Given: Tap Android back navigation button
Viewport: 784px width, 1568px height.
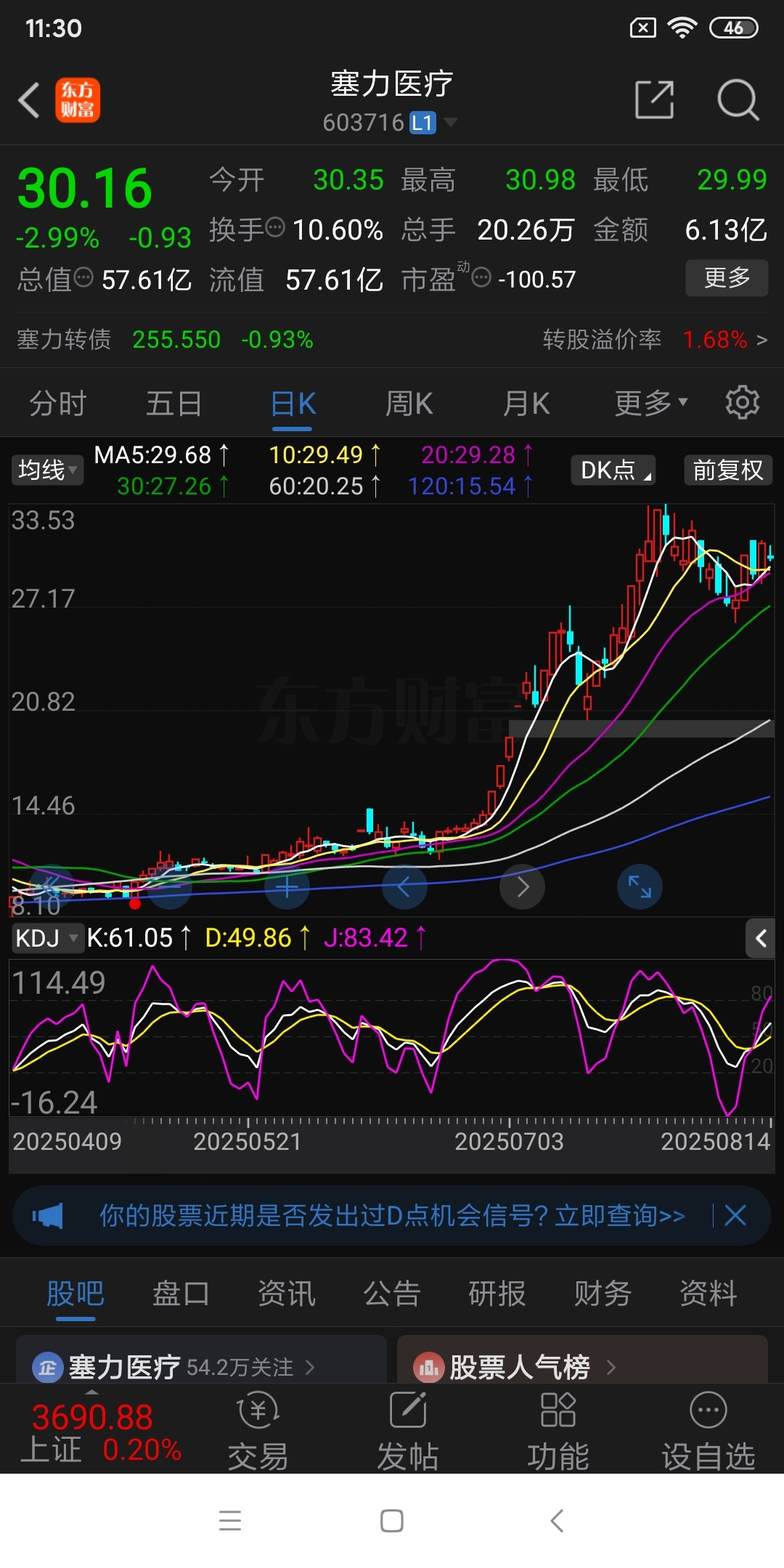Looking at the screenshot, I should click(x=557, y=1520).
